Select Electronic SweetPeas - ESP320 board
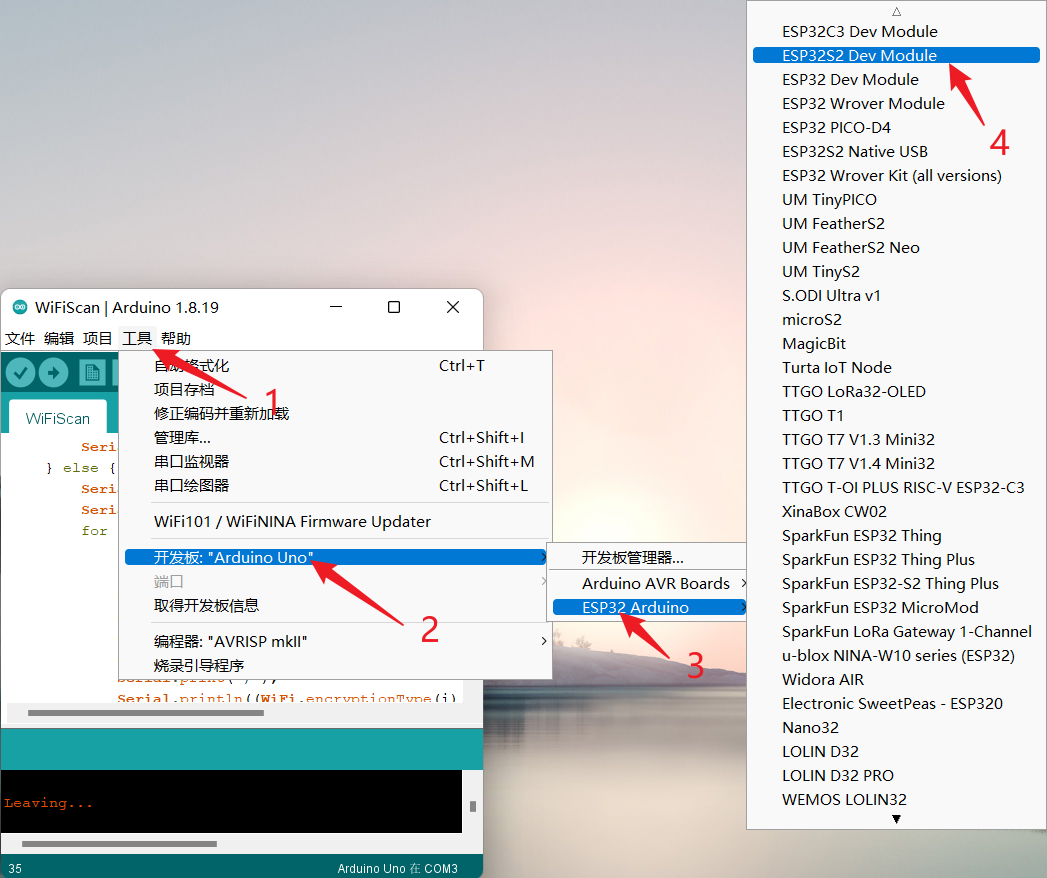Viewport: 1047px width, 878px height. pos(896,704)
